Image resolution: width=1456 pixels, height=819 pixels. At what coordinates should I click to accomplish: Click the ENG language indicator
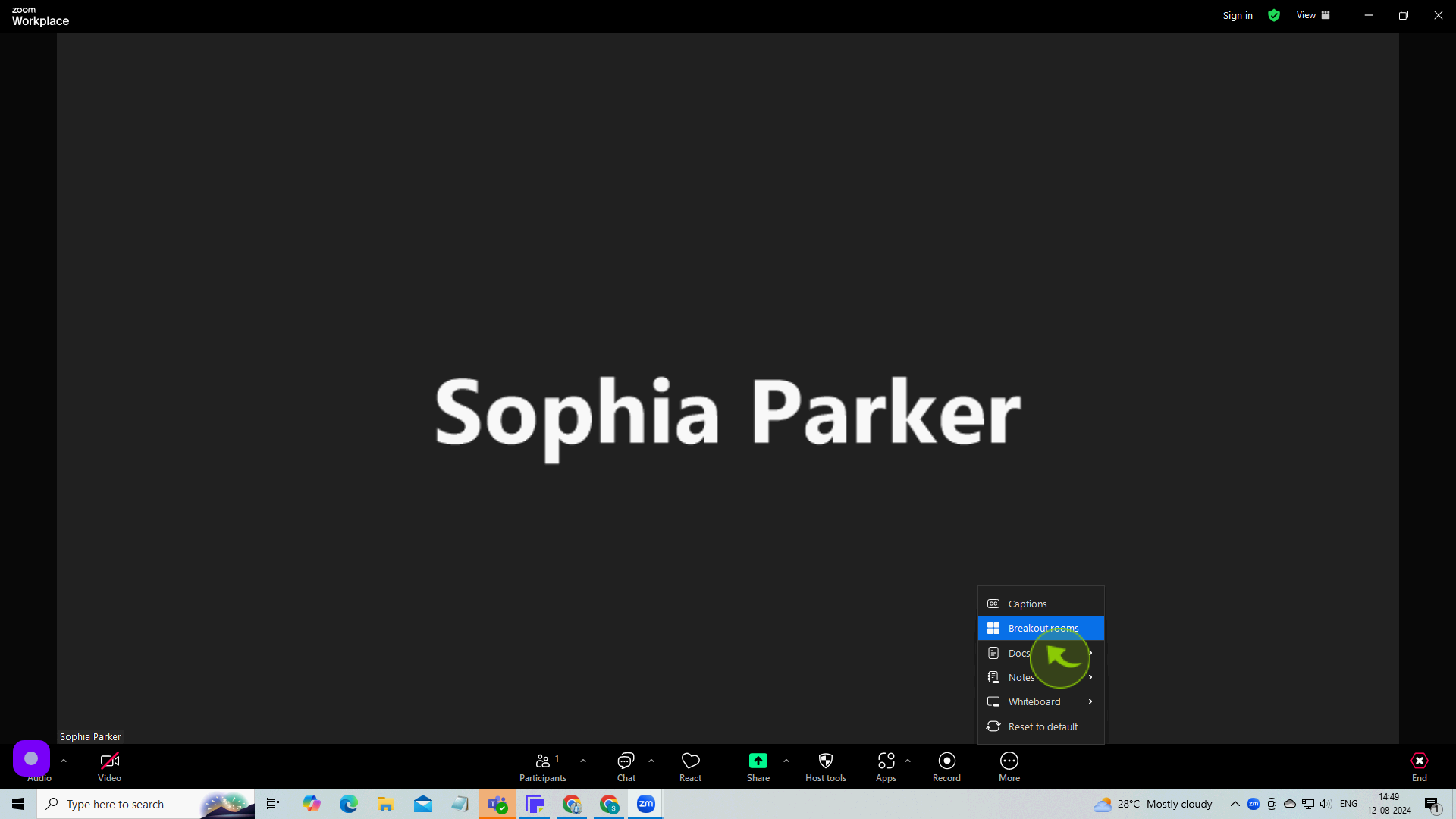tap(1348, 804)
